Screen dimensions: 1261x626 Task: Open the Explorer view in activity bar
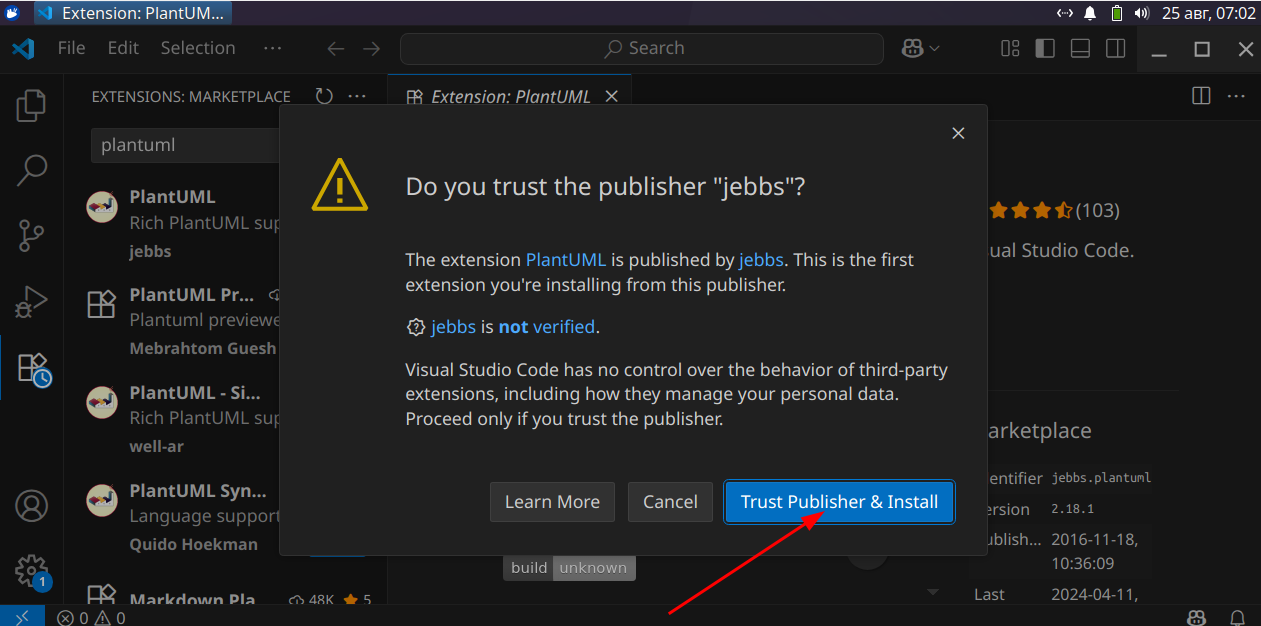pyautogui.click(x=32, y=105)
